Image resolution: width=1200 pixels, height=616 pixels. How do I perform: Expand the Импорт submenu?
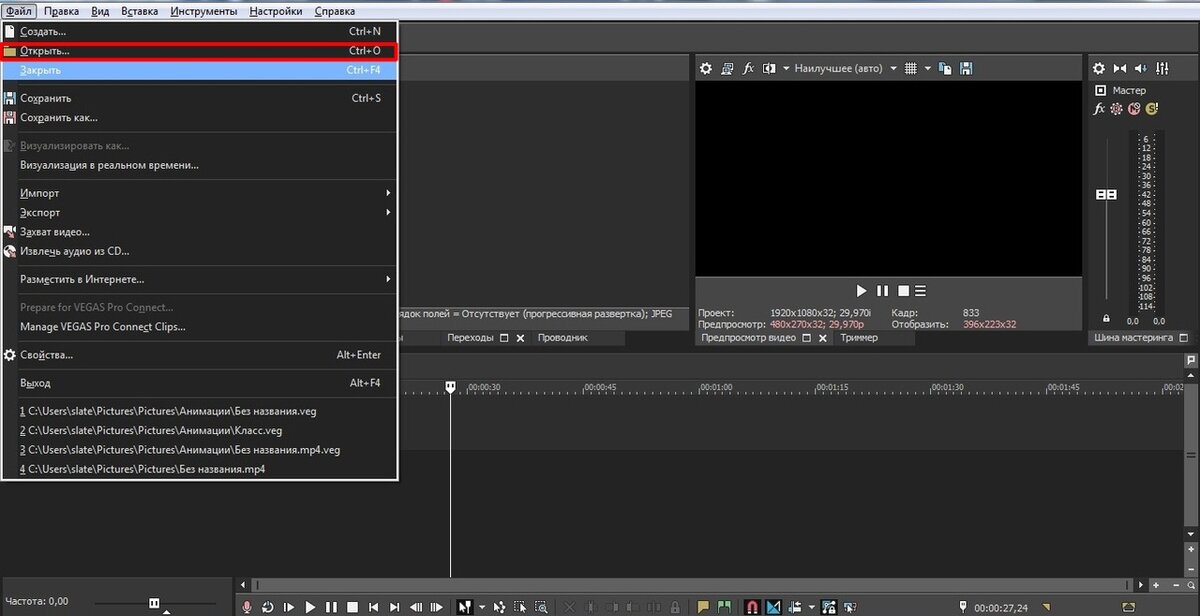pos(200,193)
